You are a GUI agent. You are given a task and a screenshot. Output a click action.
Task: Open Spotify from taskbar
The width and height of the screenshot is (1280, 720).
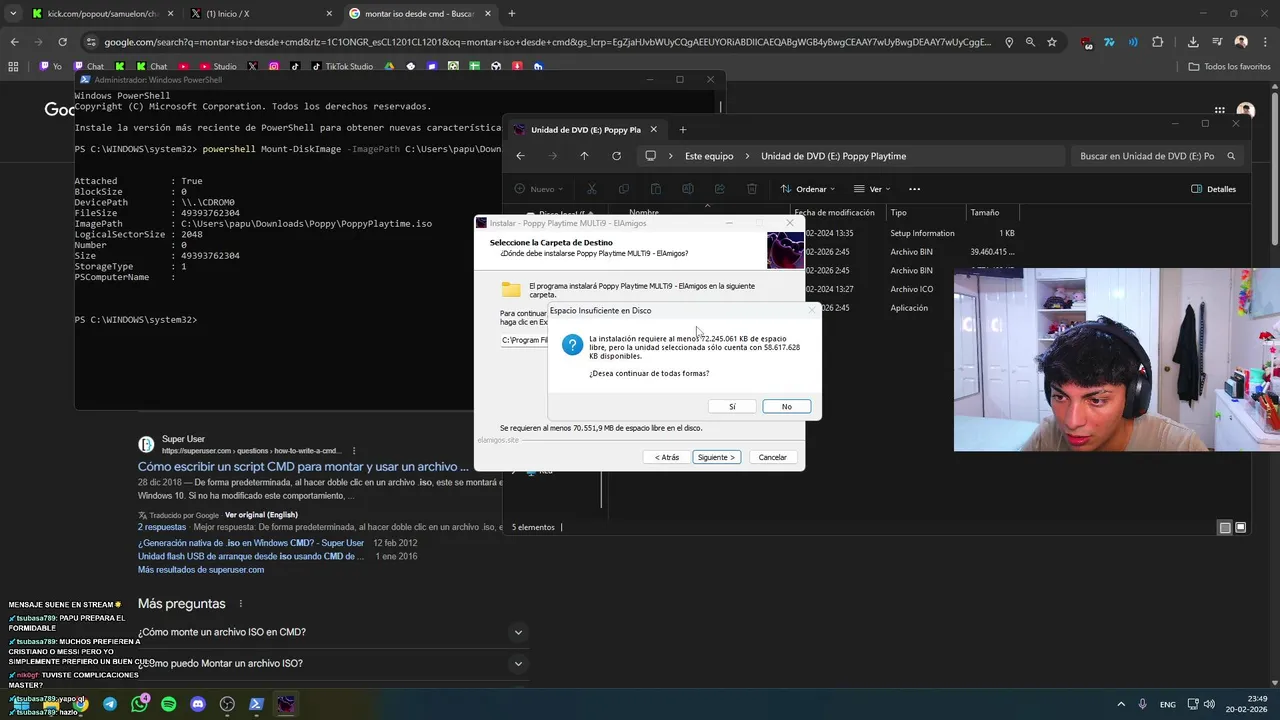coord(168,704)
